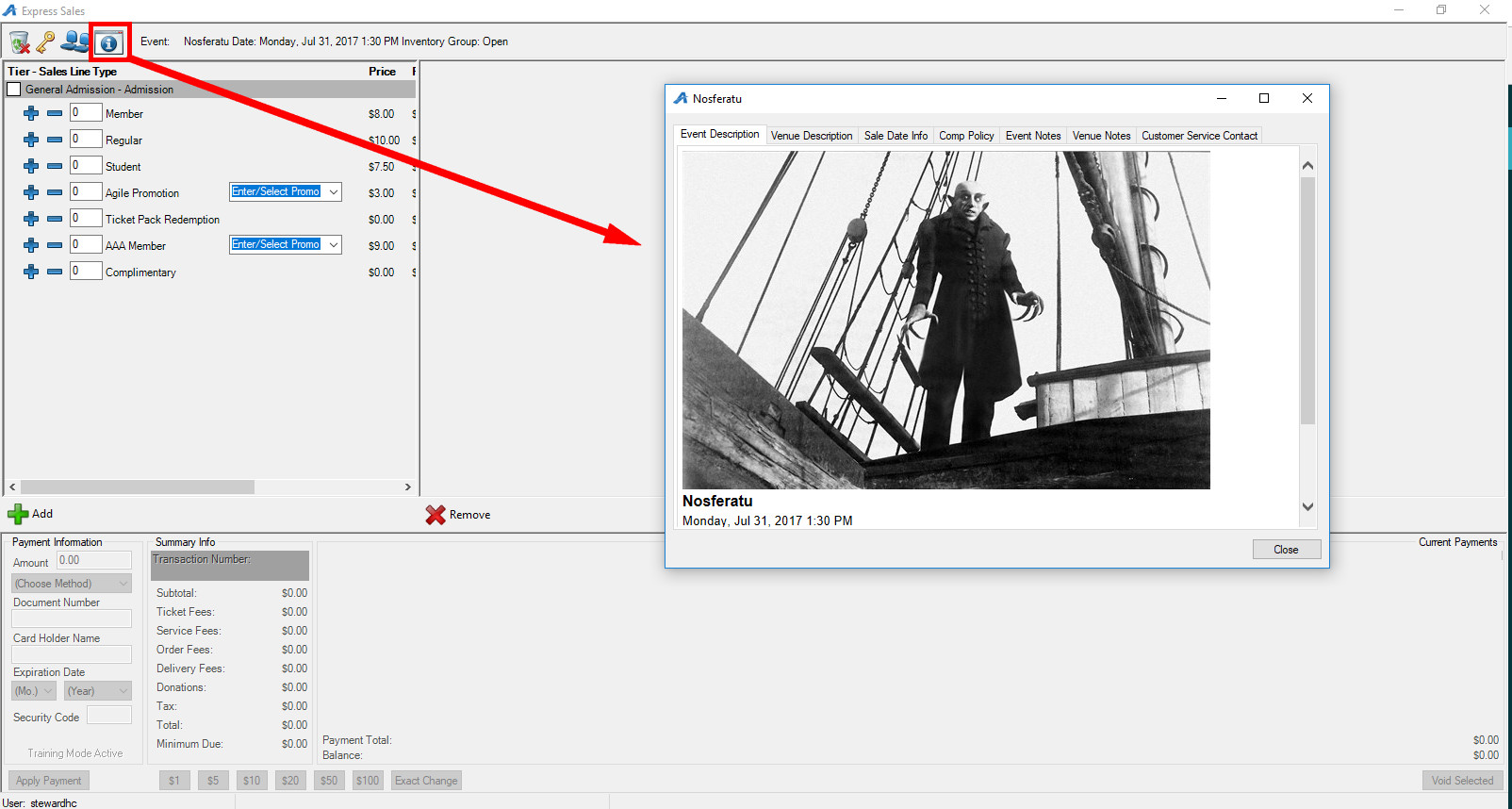Click the Price column header
1512x809 pixels.
click(x=382, y=72)
